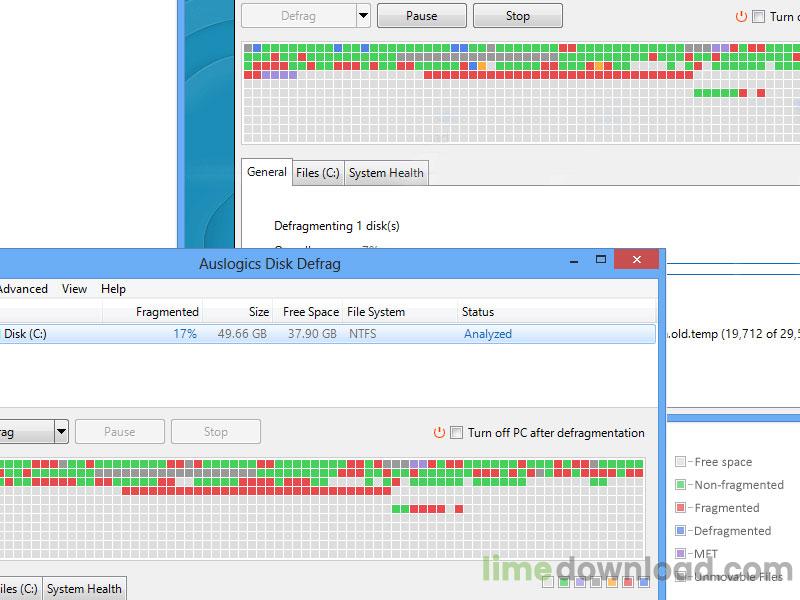Click the Stop button in the back window
The width and height of the screenshot is (800, 600).
click(518, 16)
